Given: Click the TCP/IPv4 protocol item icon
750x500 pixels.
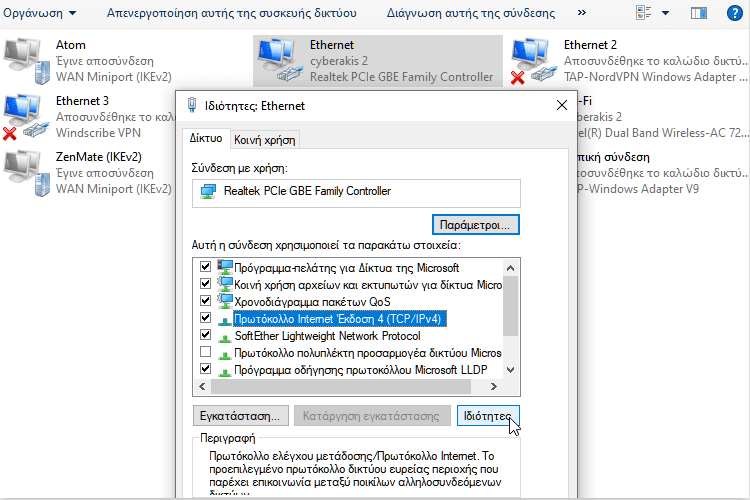Looking at the screenshot, I should (x=225, y=322).
